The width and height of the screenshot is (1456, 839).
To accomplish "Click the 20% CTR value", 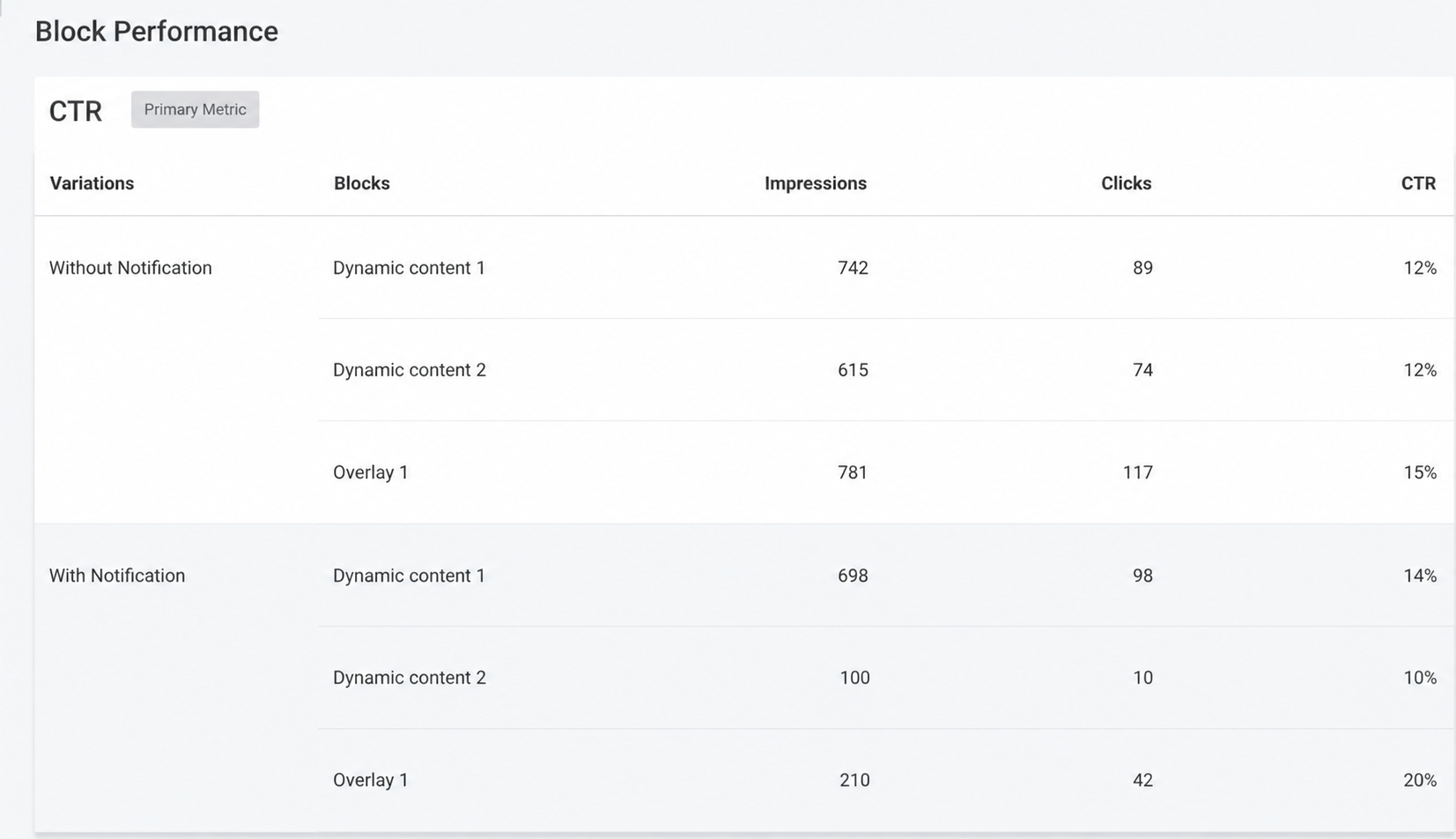I will 1420,780.
